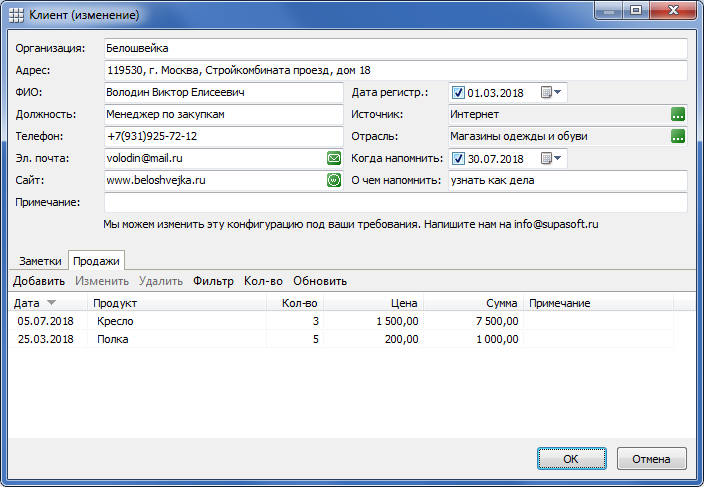Maximize the Клиент window

click(636, 10)
